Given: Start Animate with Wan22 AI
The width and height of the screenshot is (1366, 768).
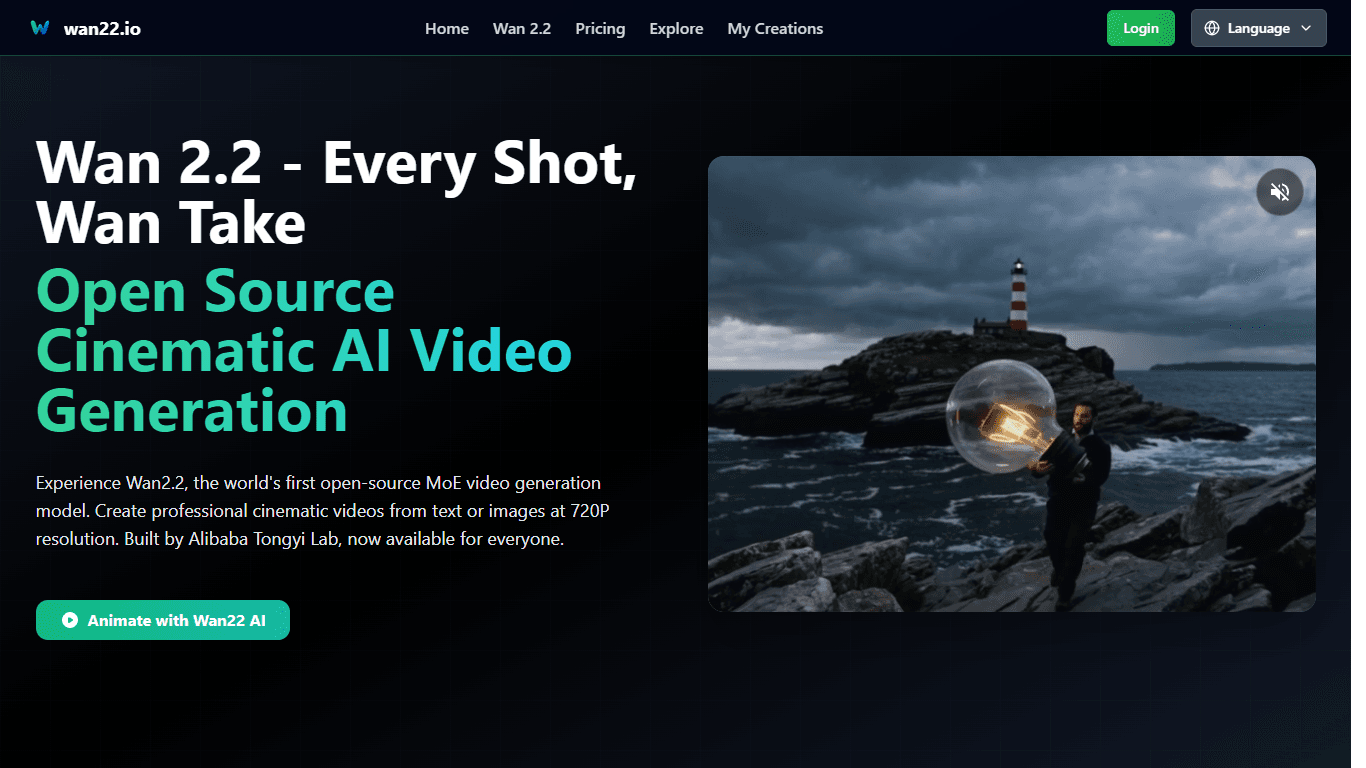Looking at the screenshot, I should pos(163,620).
